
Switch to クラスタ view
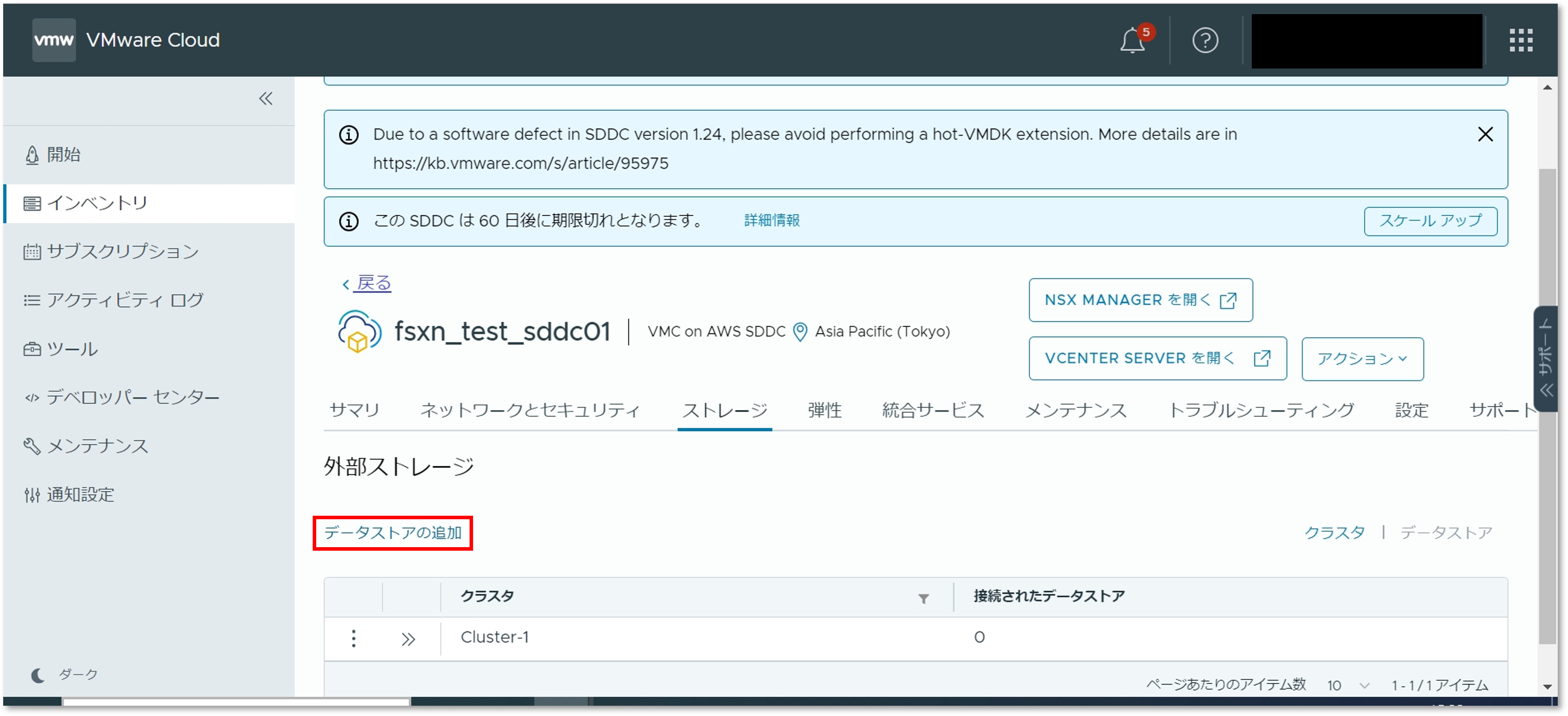tap(1334, 533)
